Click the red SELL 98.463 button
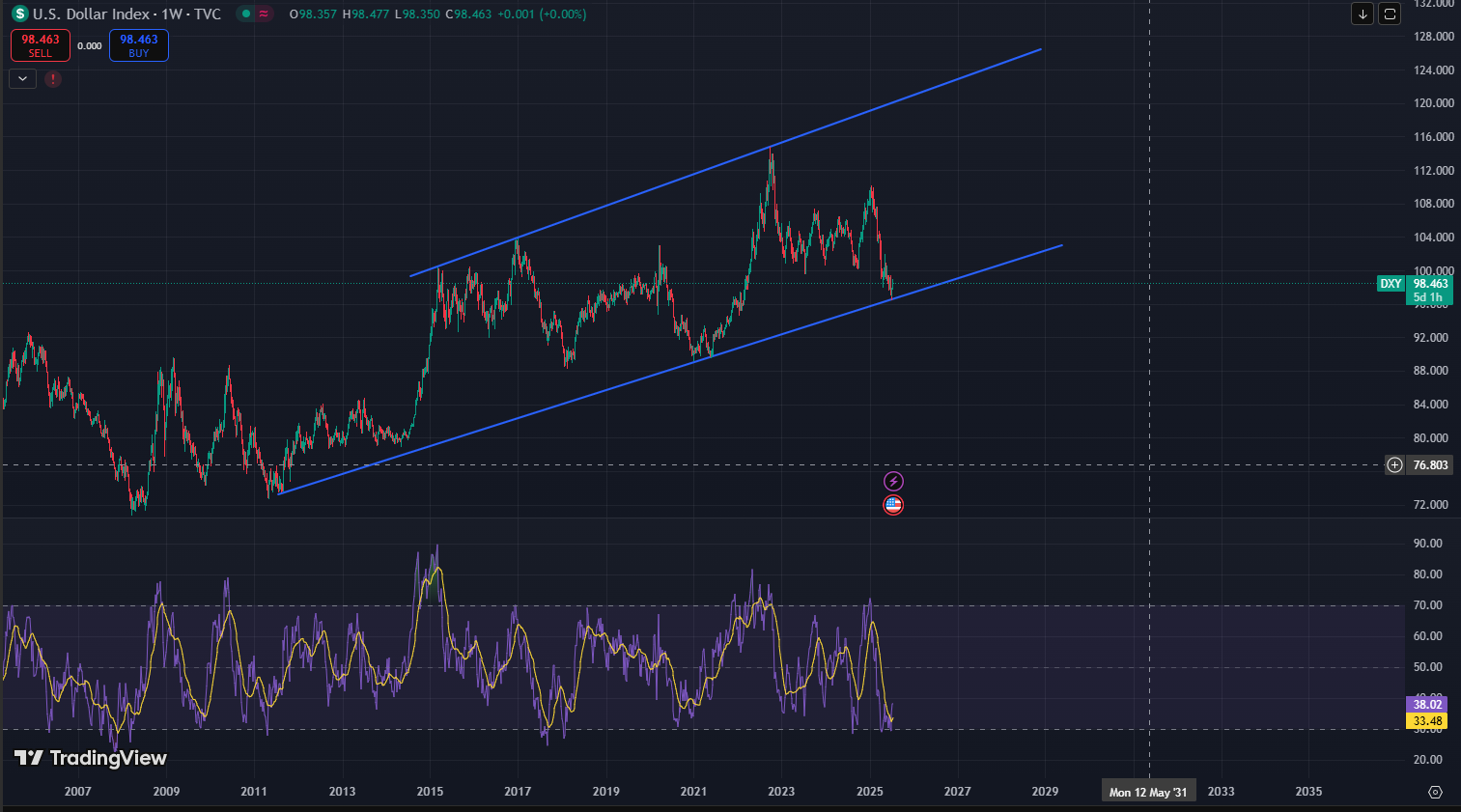This screenshot has height=812, width=1461. coord(41,45)
